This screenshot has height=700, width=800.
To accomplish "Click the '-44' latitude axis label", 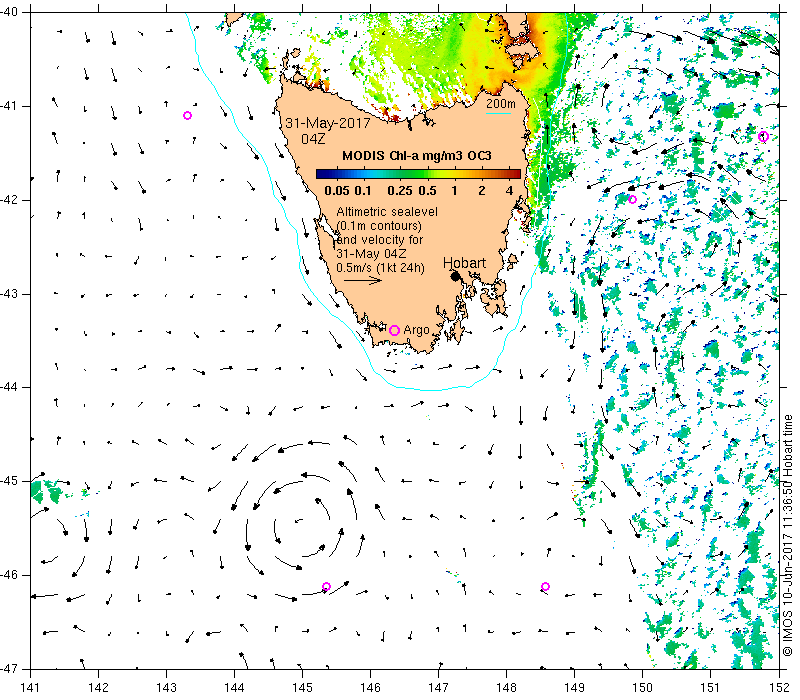I will [8, 388].
